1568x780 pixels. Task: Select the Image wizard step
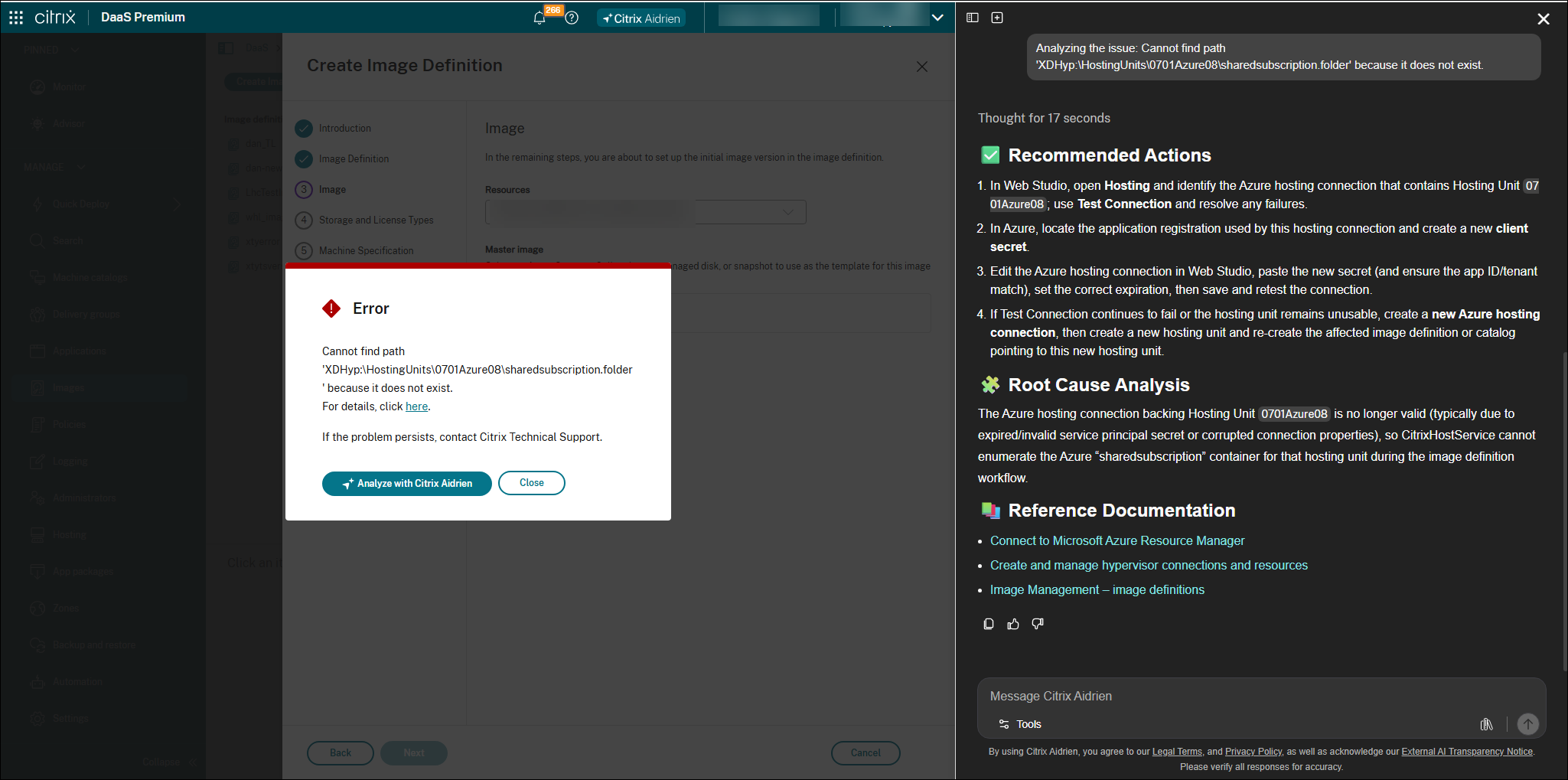[321, 189]
